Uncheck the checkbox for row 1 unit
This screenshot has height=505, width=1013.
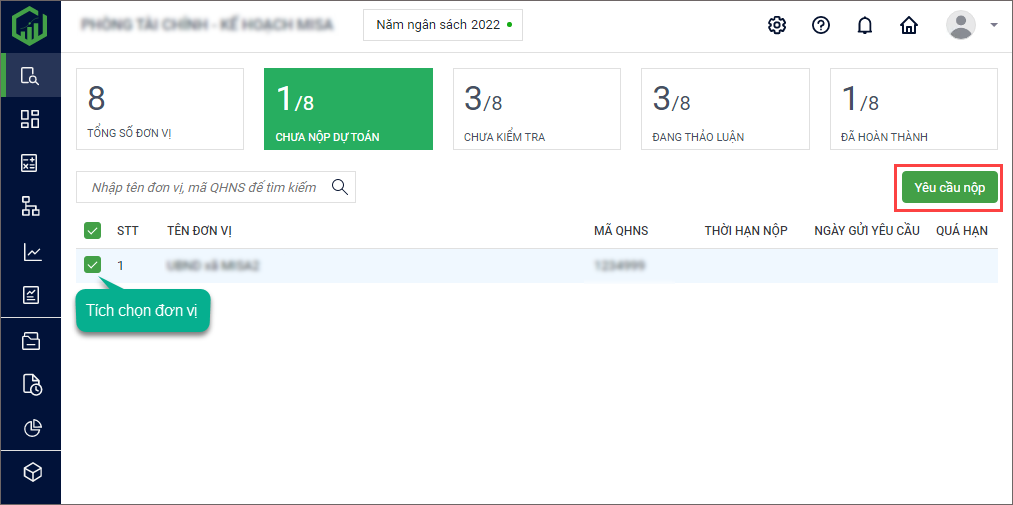coord(92,265)
